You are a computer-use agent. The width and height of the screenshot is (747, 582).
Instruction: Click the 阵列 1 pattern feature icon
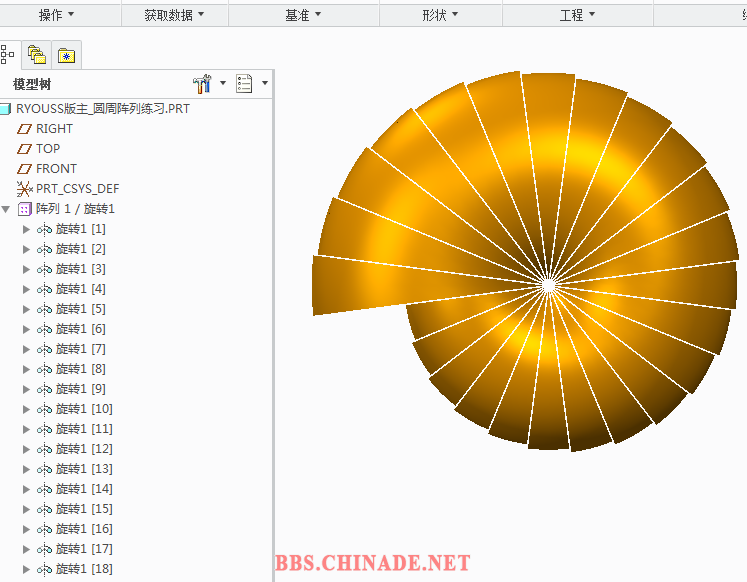click(x=25, y=209)
